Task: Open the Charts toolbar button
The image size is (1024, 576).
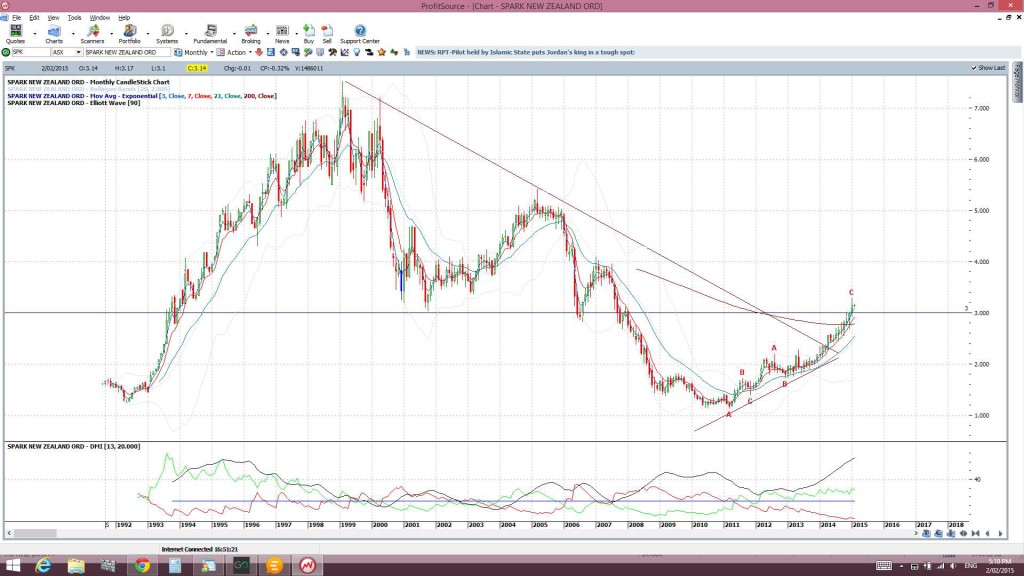Action: [54, 34]
